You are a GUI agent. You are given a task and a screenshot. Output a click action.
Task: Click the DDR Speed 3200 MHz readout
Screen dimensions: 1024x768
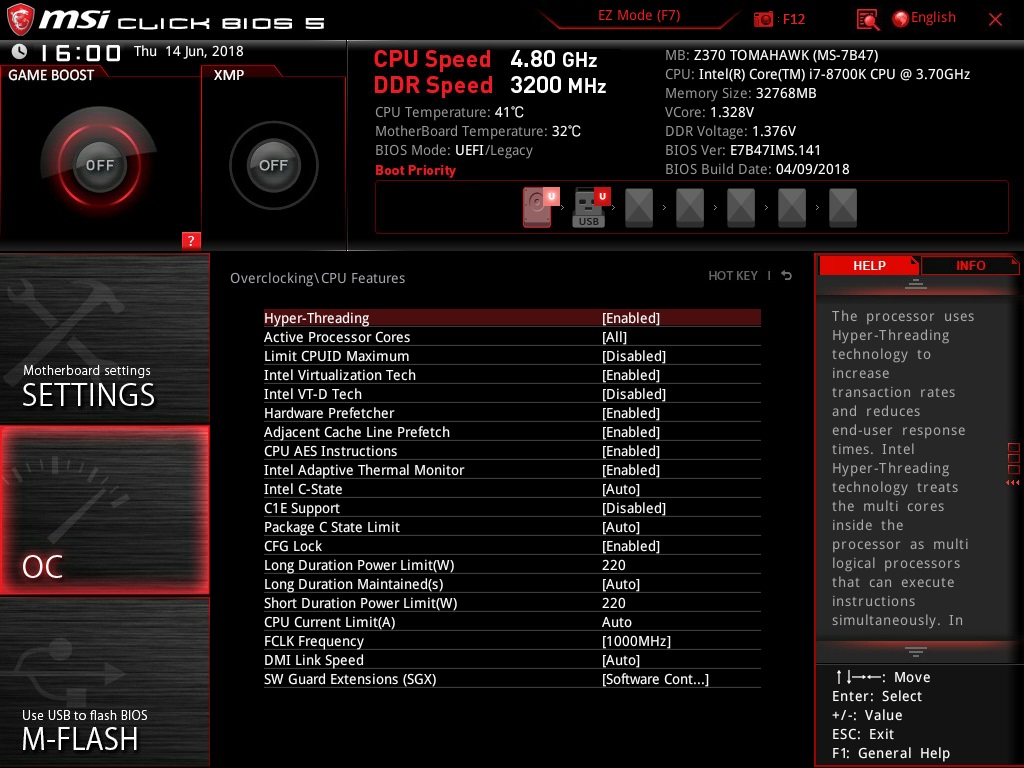[490, 86]
